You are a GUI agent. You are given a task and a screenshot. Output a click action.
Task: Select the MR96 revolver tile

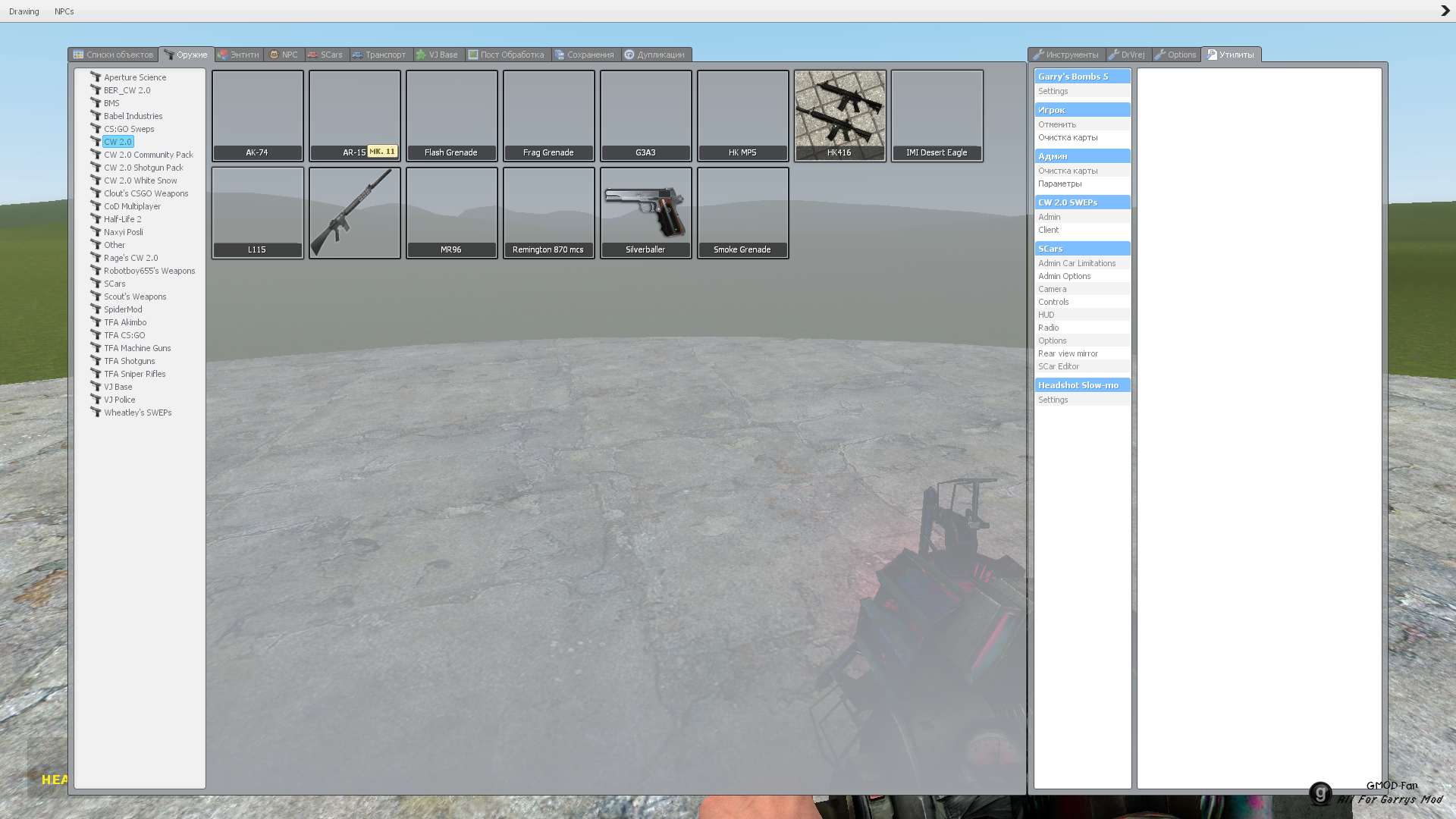pyautogui.click(x=451, y=212)
